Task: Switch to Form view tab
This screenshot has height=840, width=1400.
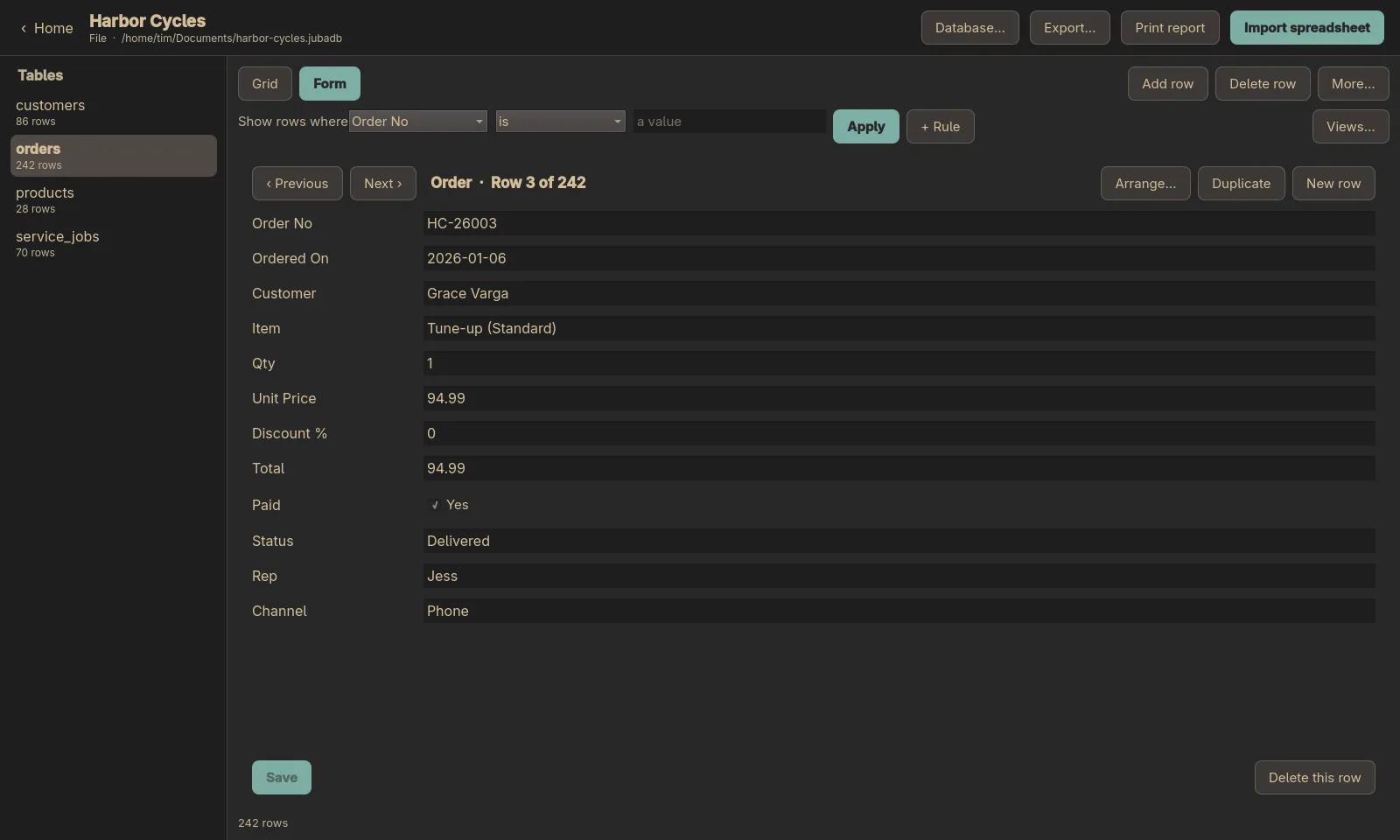Action: coord(330,84)
